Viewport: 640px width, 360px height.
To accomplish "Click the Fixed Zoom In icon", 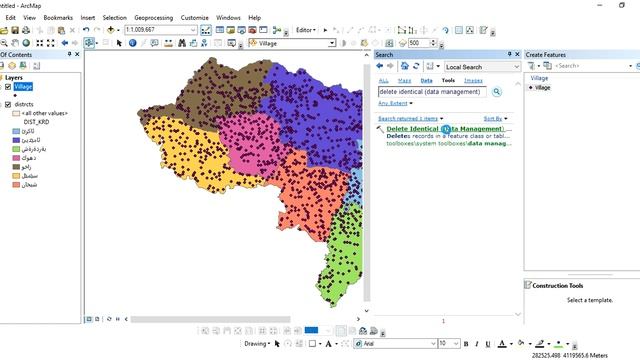I will click(40, 43).
